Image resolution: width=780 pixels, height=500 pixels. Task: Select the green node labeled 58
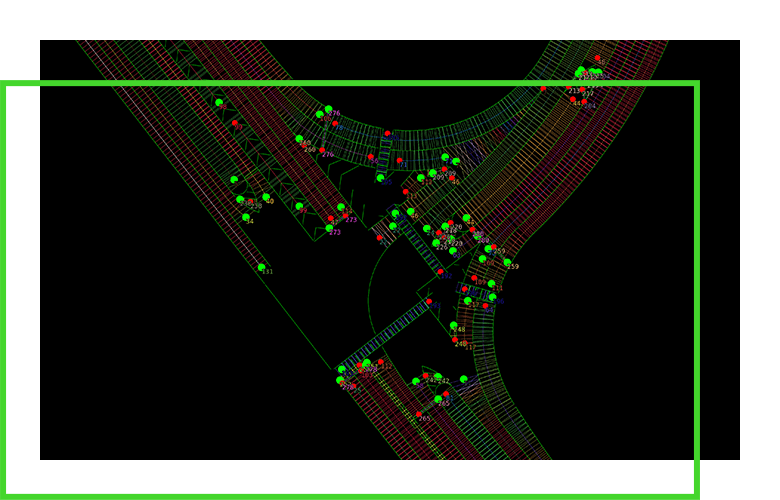pyautogui.click(x=416, y=382)
